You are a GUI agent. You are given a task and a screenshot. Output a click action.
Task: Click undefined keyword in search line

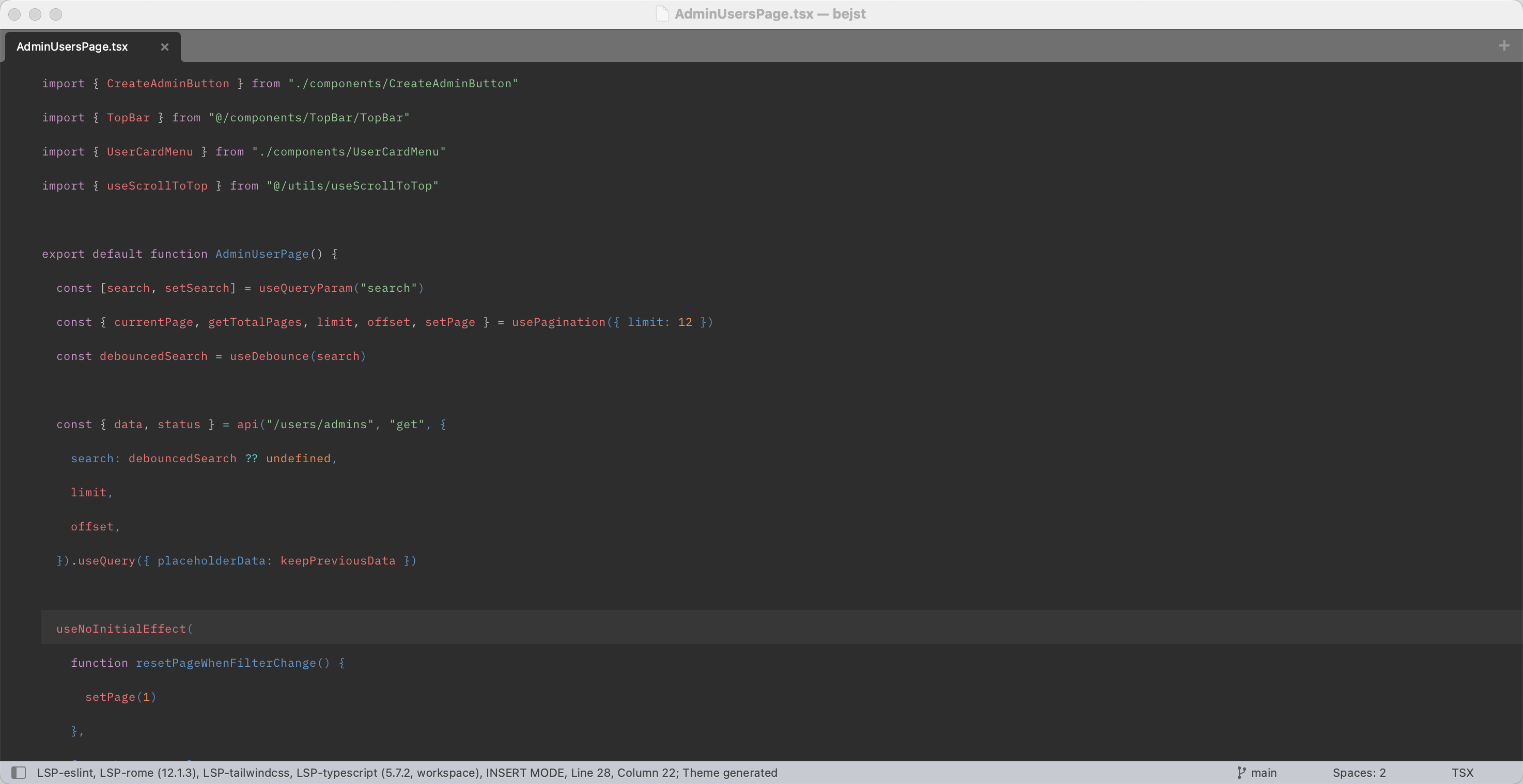[298, 458]
